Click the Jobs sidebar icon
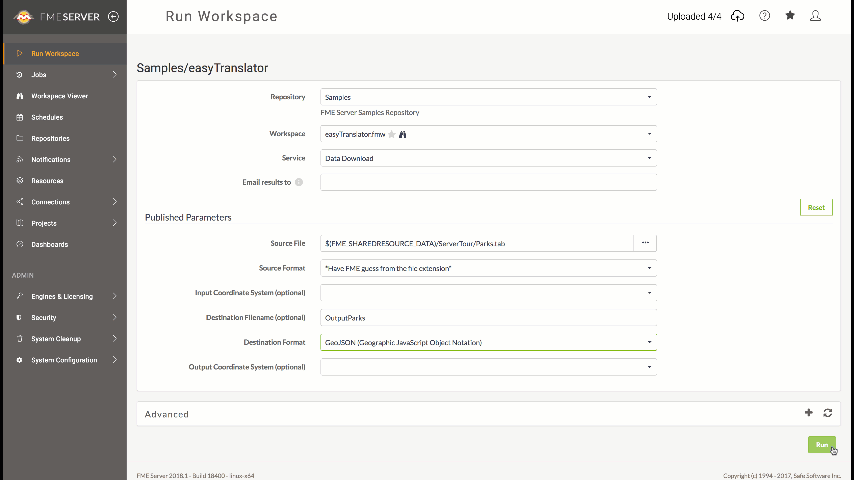This screenshot has height=480, width=854. coord(20,75)
